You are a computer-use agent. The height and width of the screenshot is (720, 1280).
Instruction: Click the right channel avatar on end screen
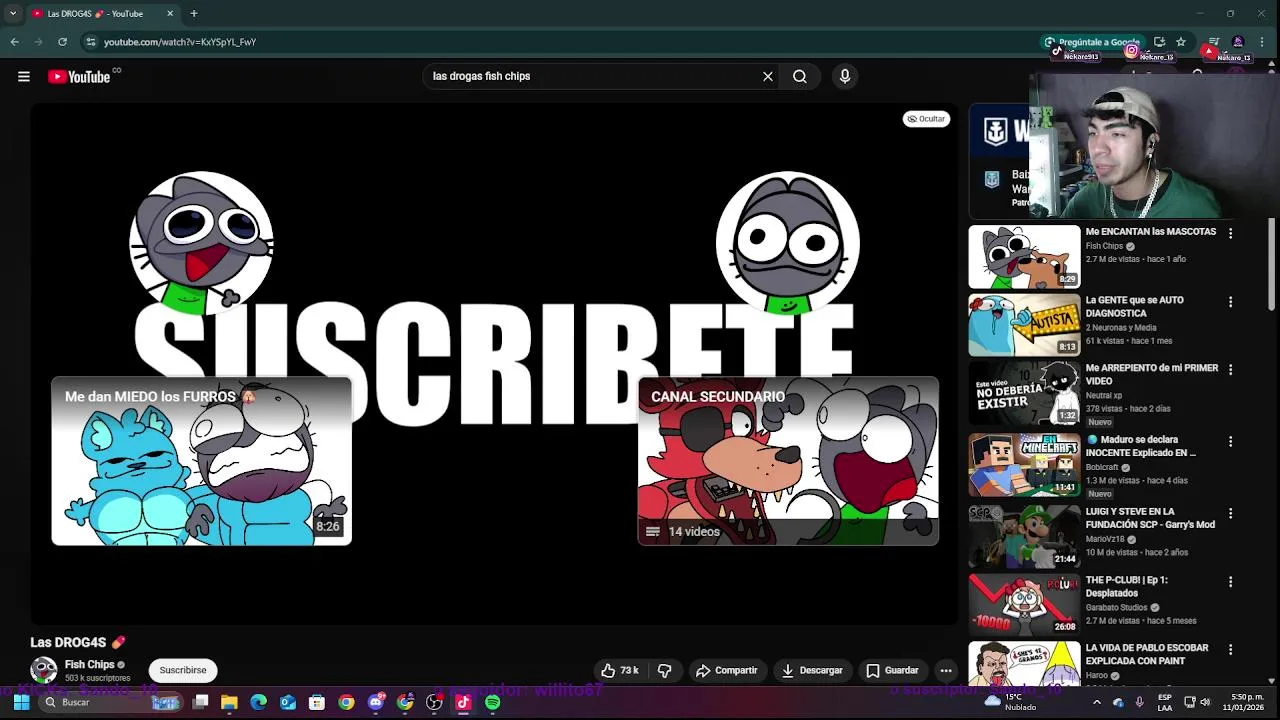pos(788,243)
